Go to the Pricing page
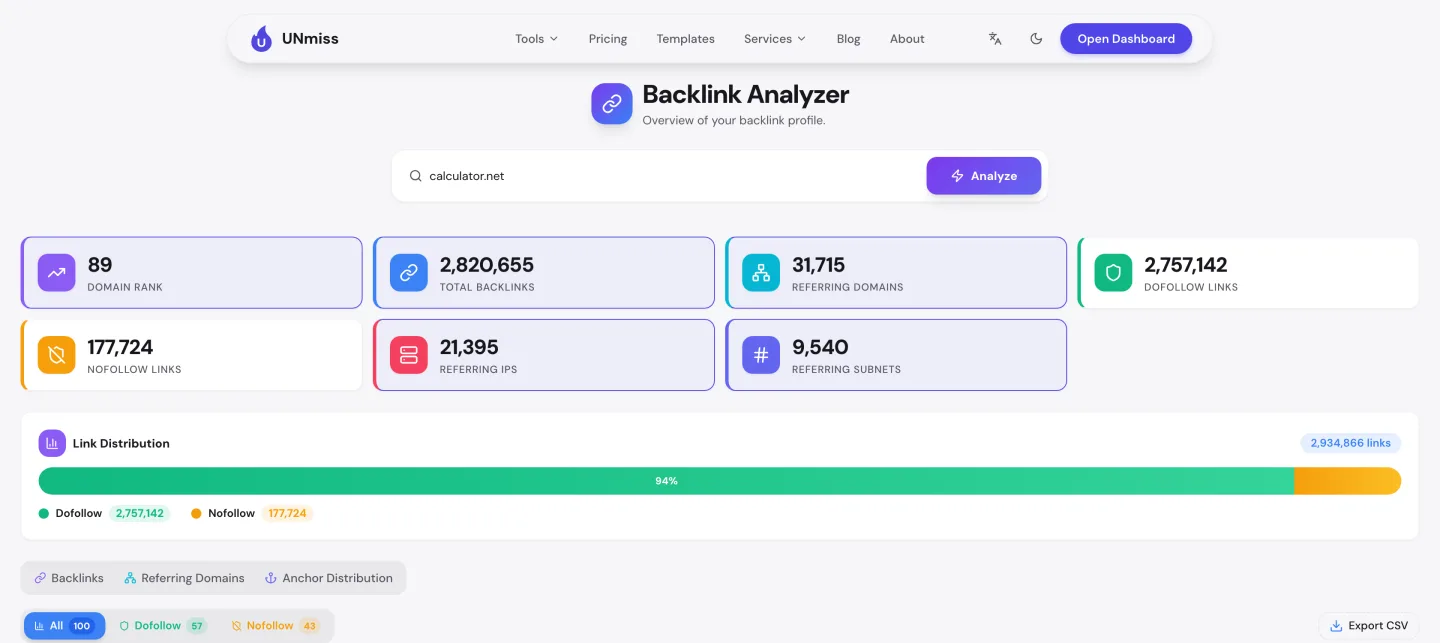This screenshot has height=643, width=1440. (608, 39)
